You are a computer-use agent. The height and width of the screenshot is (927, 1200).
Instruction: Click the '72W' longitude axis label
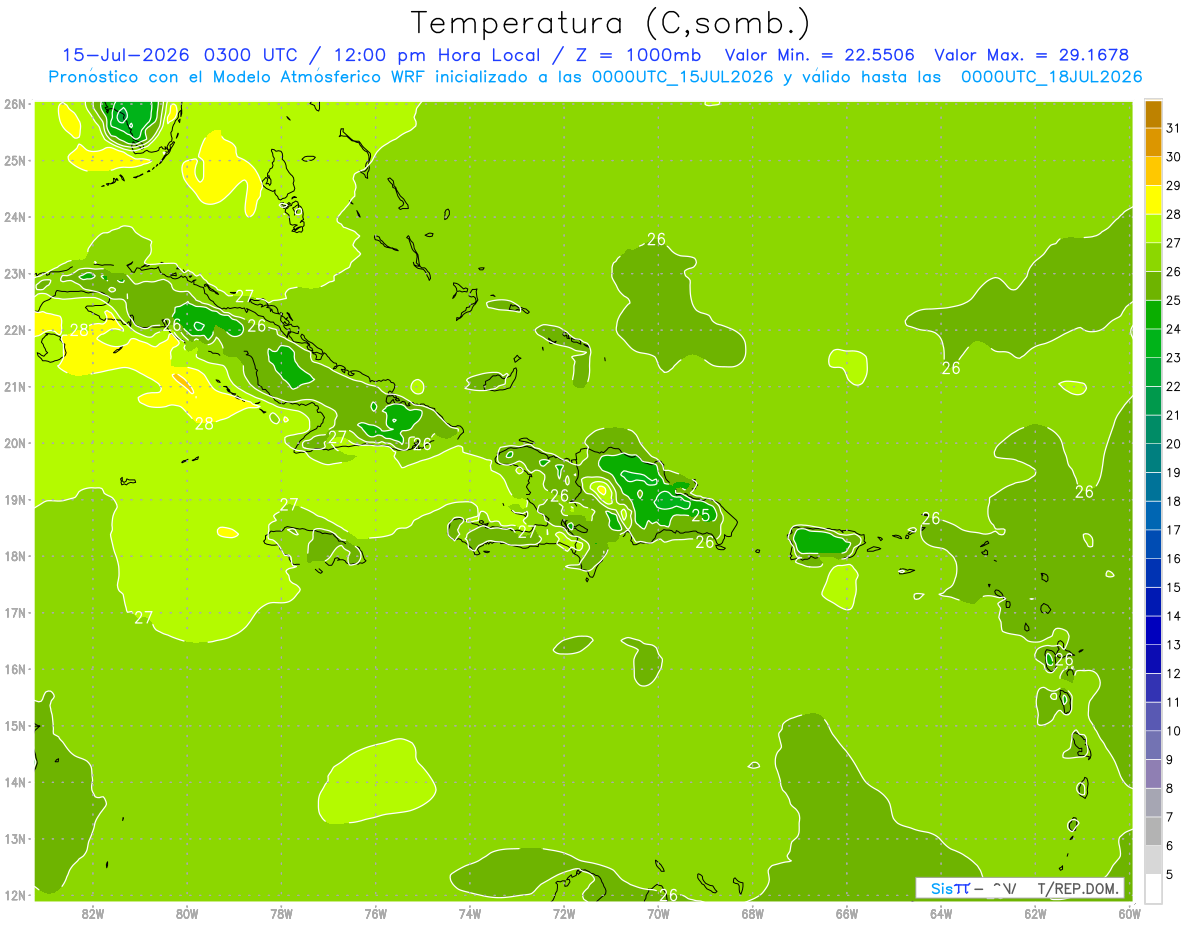coord(564,913)
